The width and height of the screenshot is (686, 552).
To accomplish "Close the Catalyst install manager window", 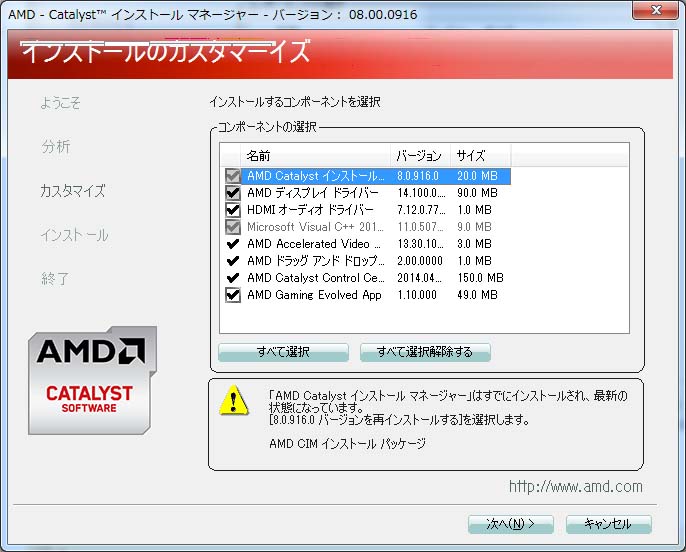I will point(655,10).
